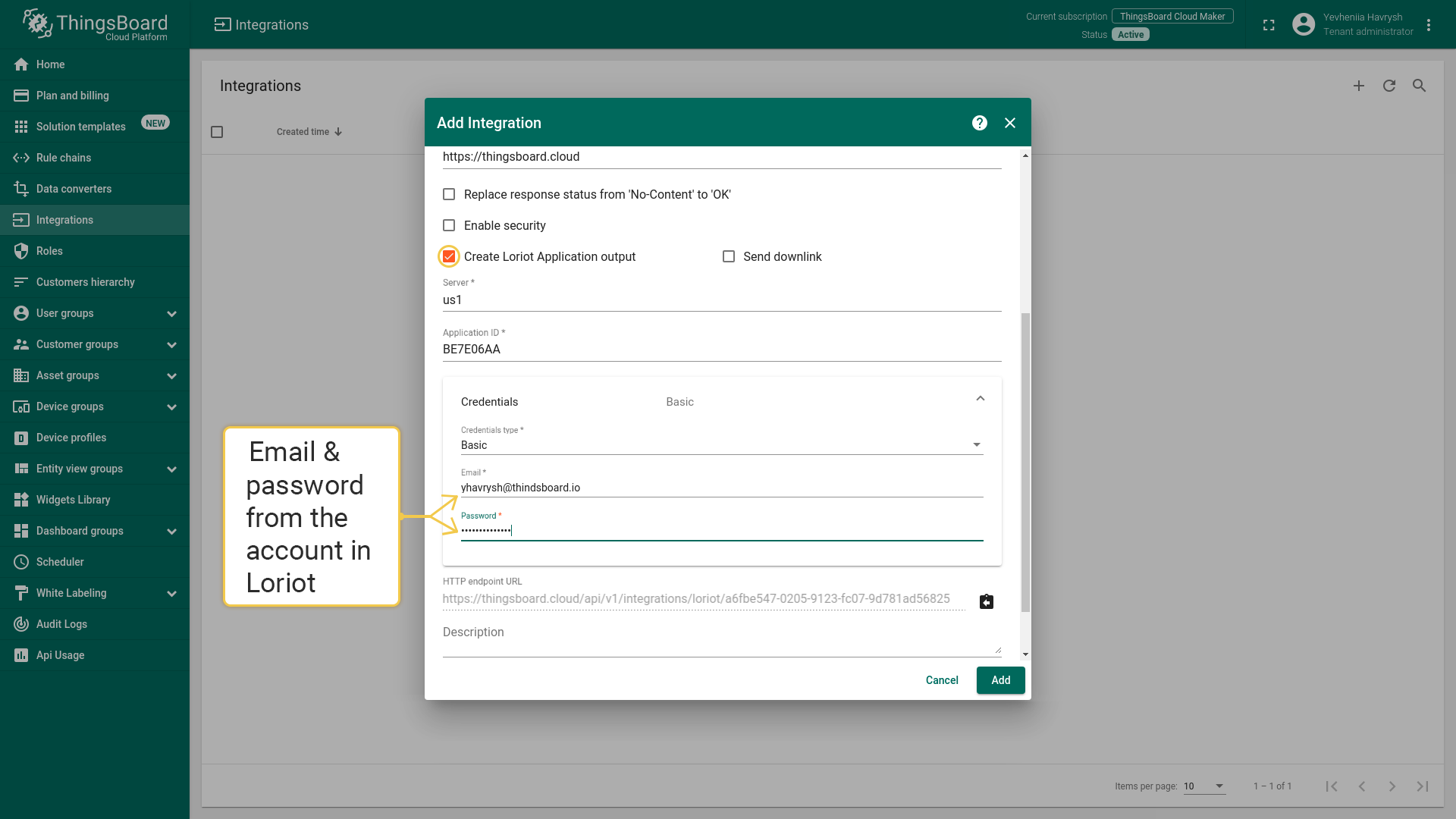Click the Device profiles icon

[x=21, y=438]
